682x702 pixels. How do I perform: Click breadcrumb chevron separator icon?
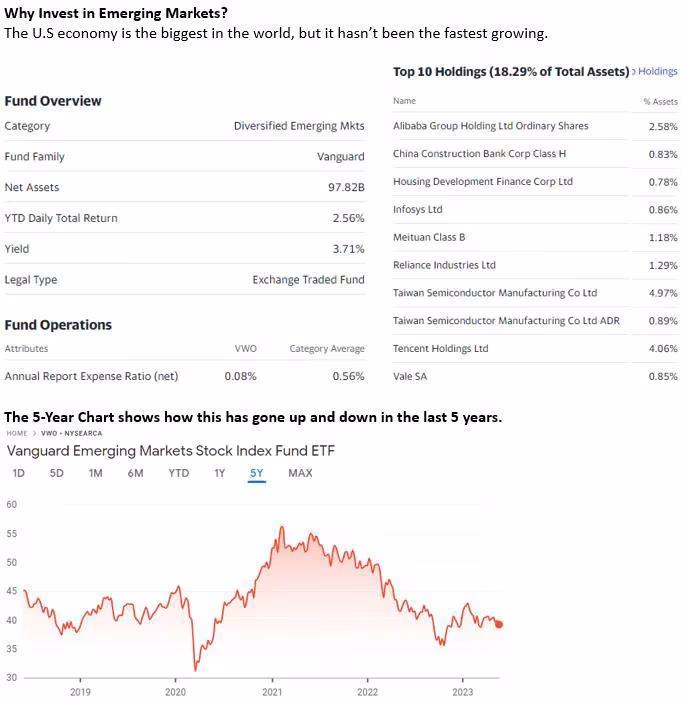coord(34,433)
